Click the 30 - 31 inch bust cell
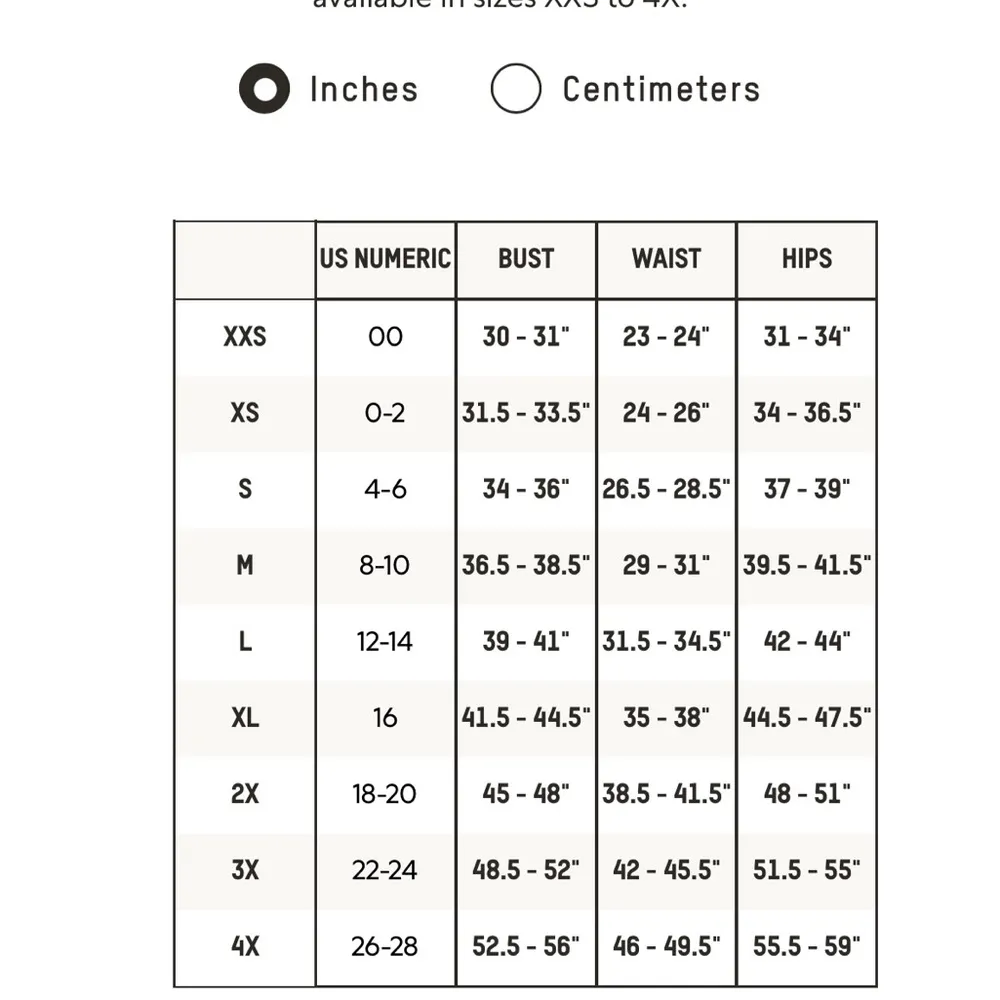This screenshot has height=1000, width=1000. (527, 337)
